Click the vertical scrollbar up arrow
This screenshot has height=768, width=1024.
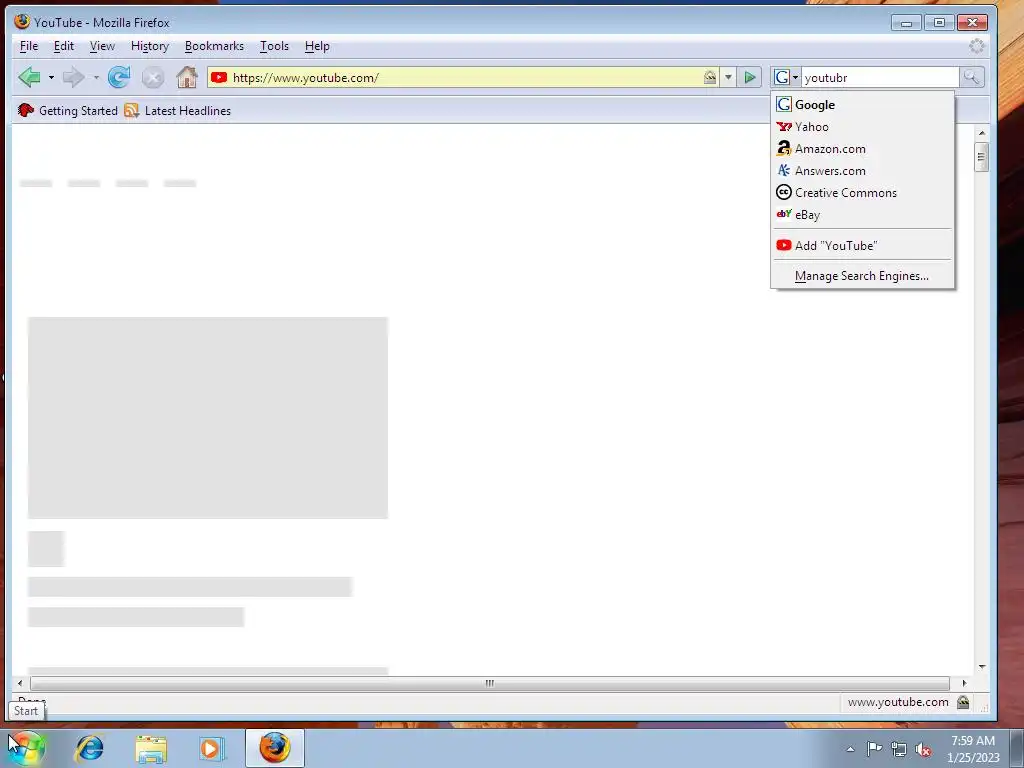point(982,133)
